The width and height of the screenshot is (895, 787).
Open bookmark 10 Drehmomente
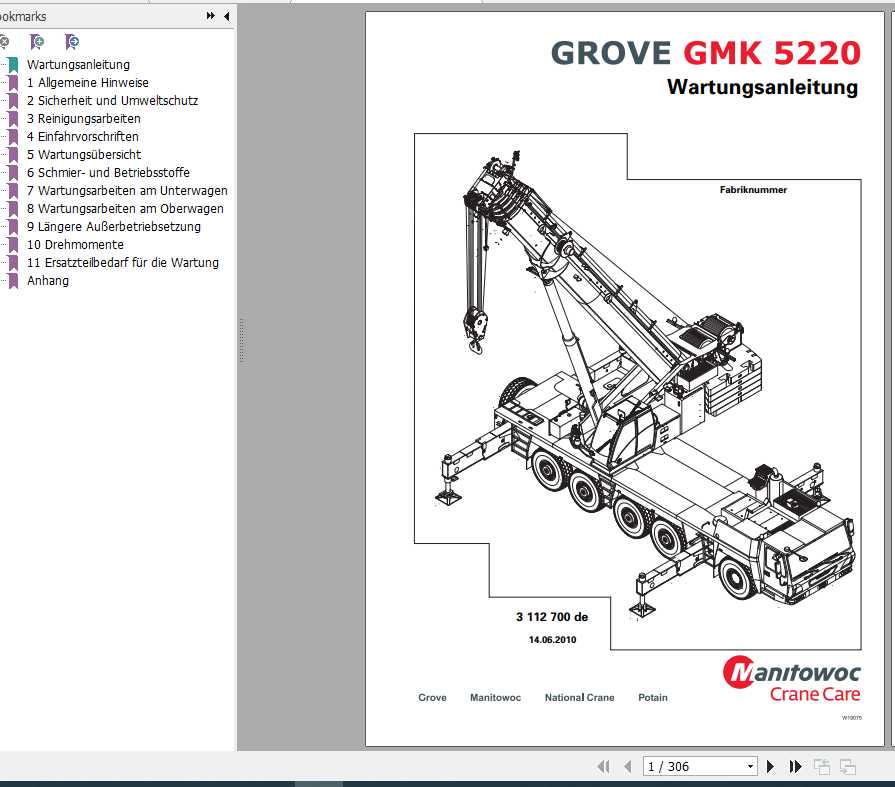[75, 244]
